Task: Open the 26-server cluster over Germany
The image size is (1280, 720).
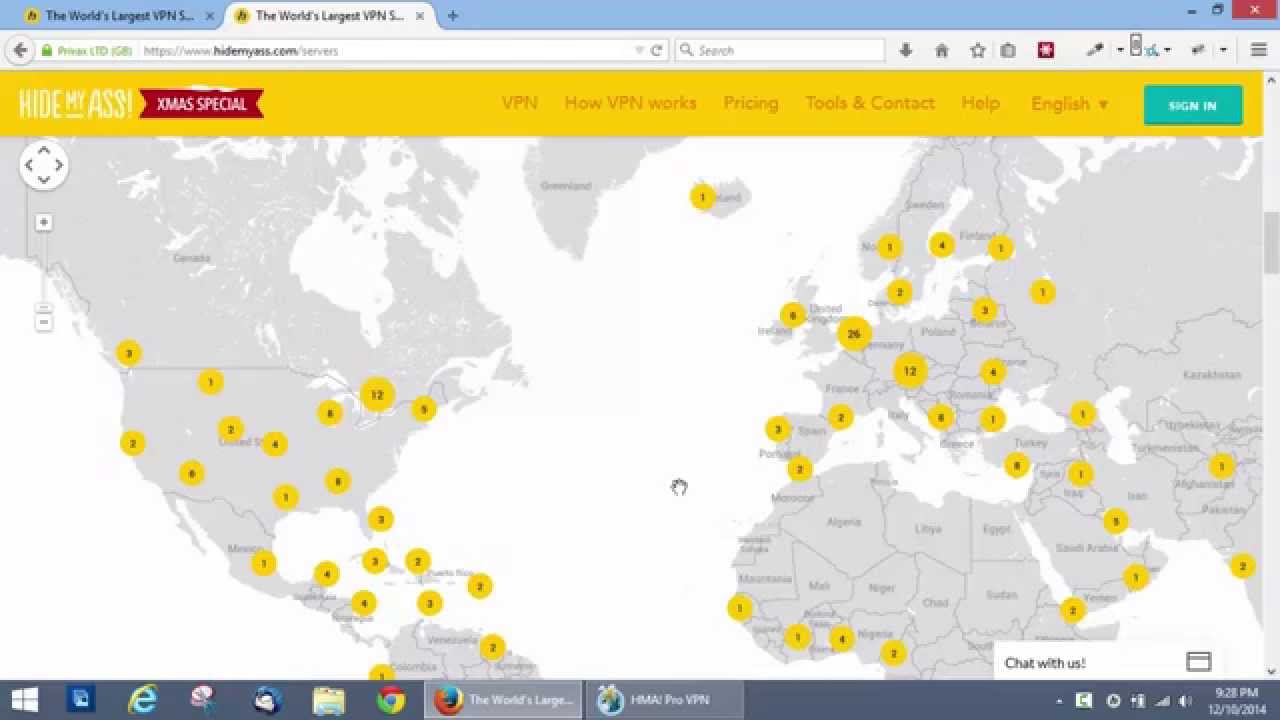Action: 854,334
